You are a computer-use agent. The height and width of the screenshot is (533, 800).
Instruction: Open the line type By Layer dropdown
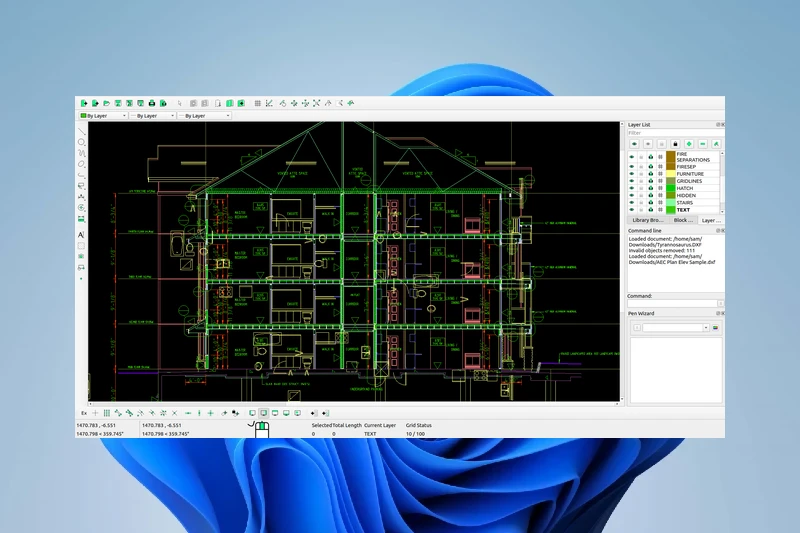tap(205, 116)
